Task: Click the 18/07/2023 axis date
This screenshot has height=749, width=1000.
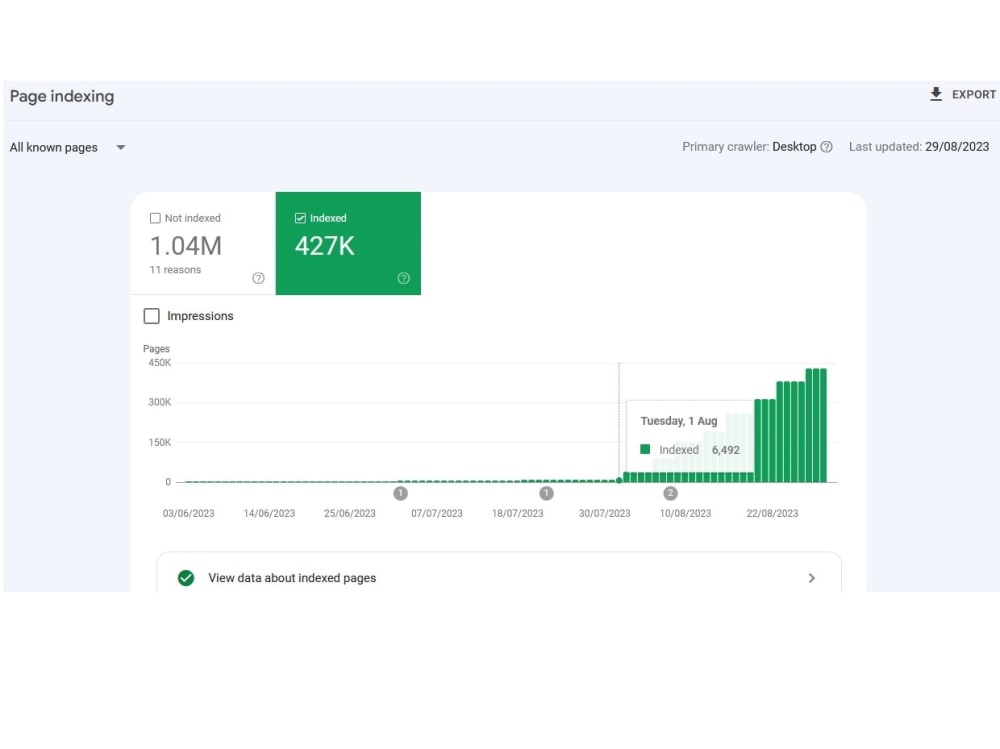Action: pos(518,514)
